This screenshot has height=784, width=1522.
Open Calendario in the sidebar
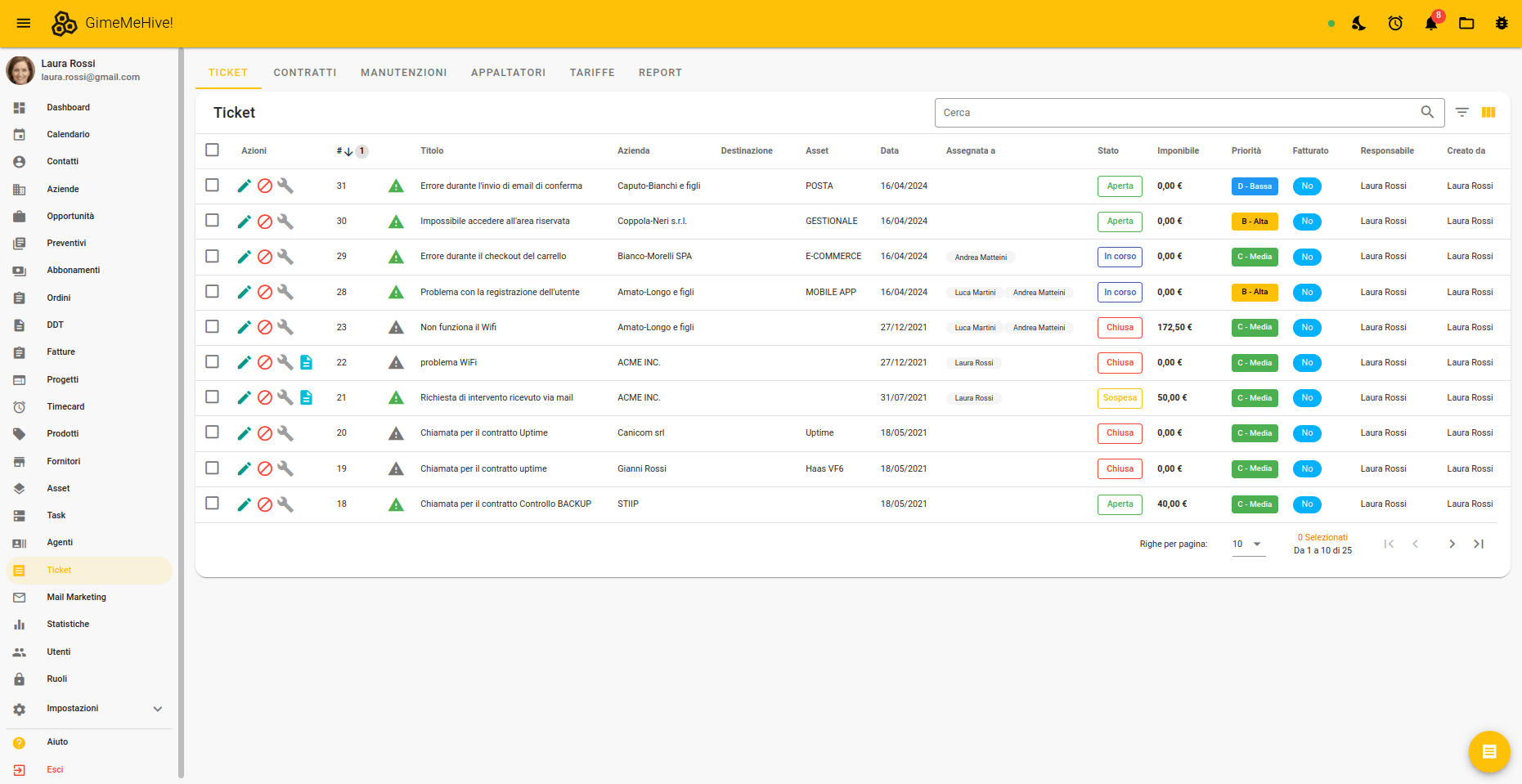[x=89, y=134]
